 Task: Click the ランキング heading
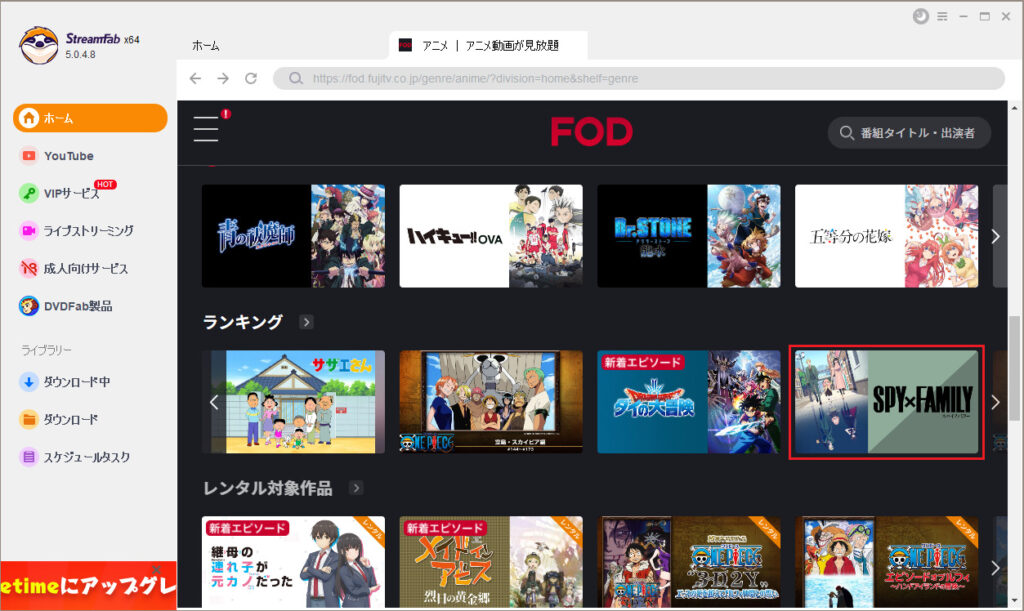click(243, 322)
